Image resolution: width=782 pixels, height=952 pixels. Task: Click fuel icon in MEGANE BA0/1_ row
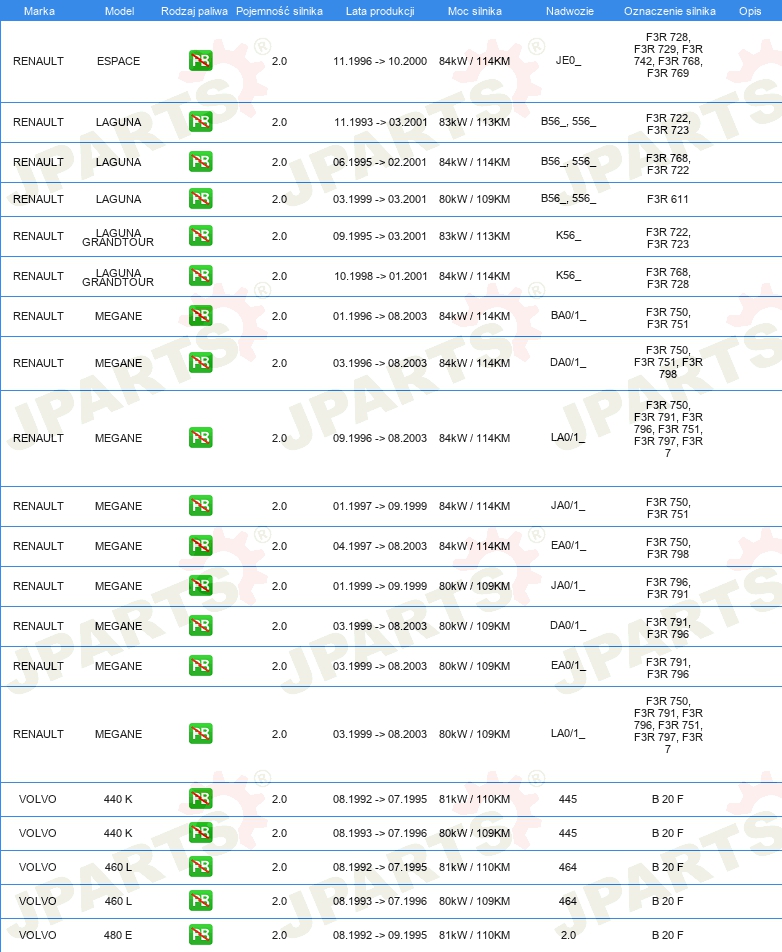point(200,316)
